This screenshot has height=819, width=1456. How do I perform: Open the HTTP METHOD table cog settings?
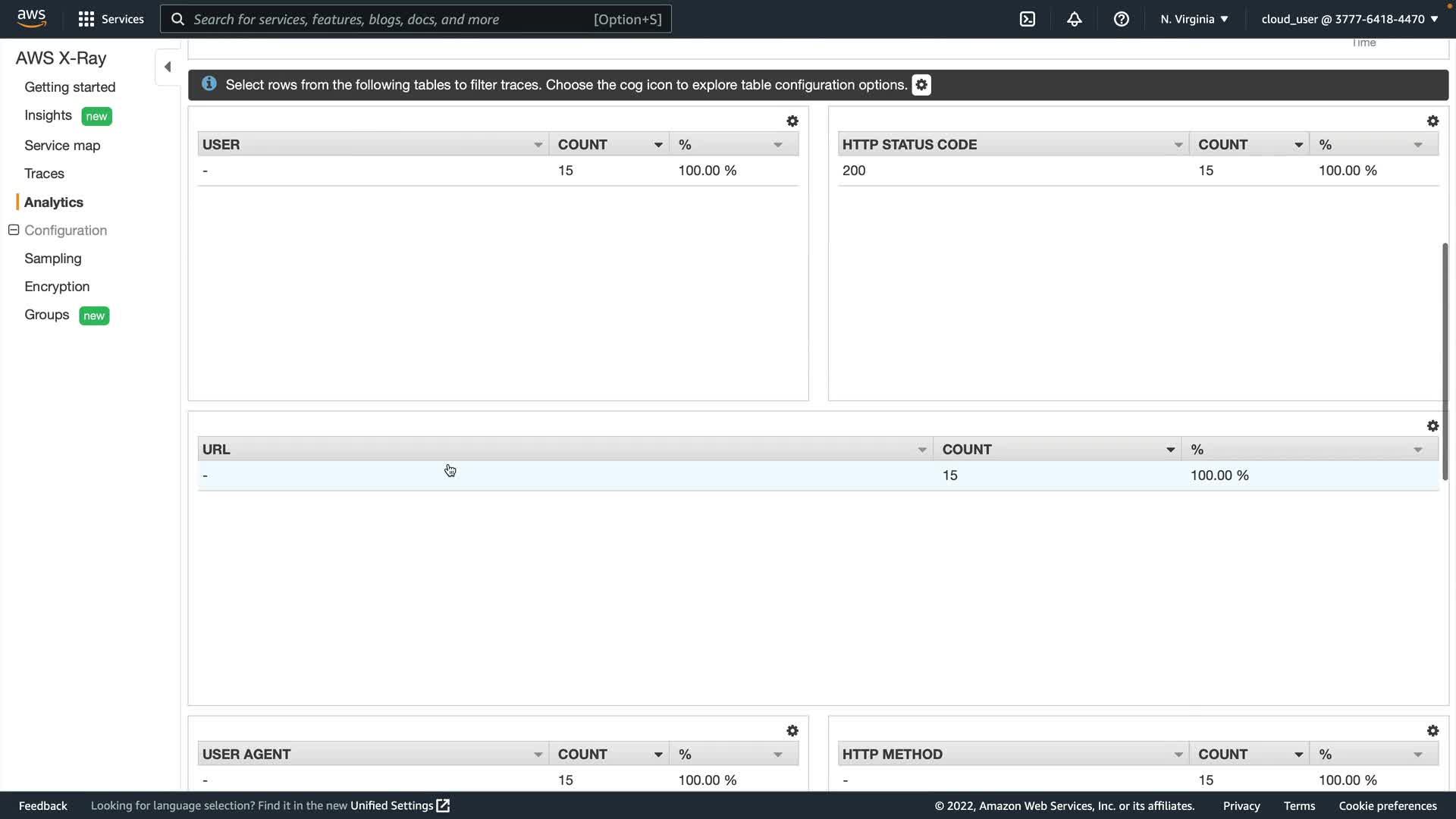coord(1432,731)
